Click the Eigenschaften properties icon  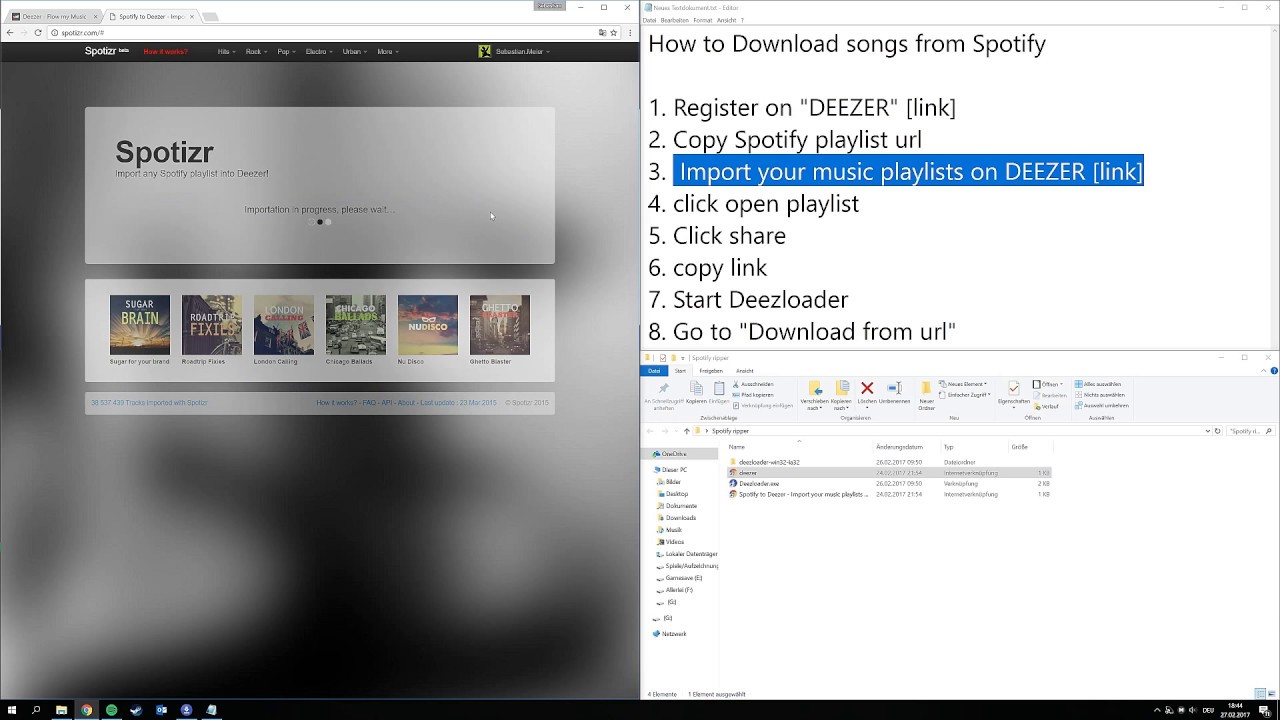pyautogui.click(x=1014, y=388)
